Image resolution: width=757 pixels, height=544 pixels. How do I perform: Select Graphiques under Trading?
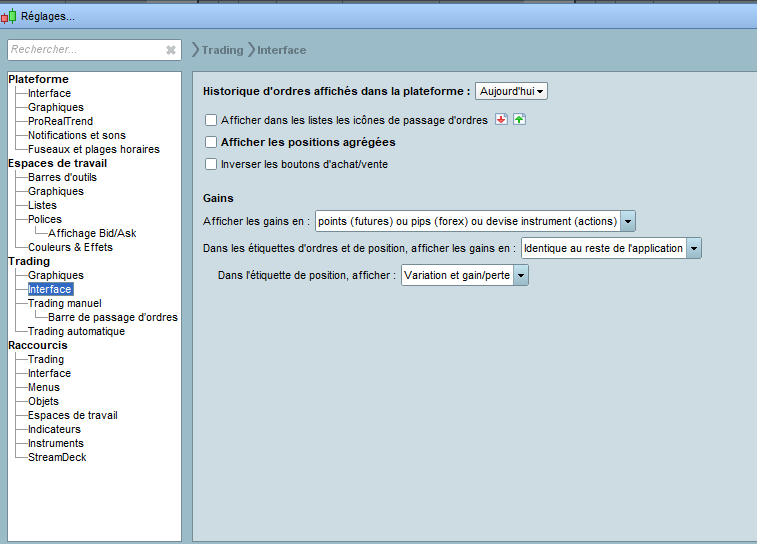click(x=56, y=275)
